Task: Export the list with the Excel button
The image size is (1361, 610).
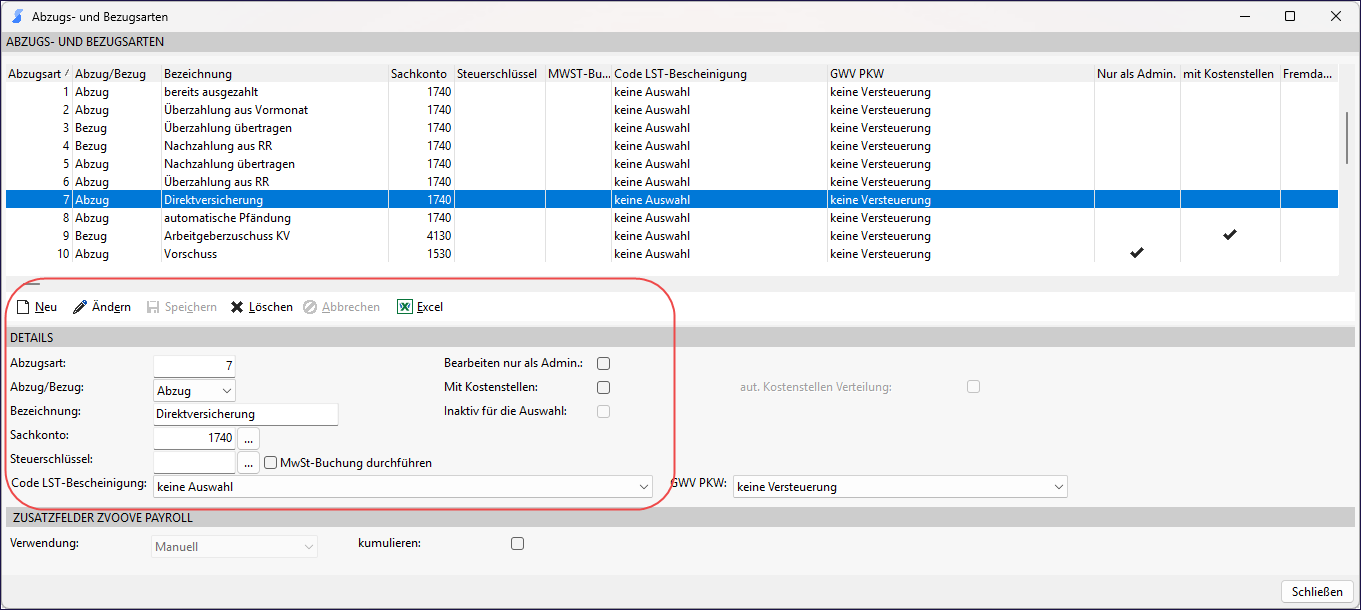Action: (420, 307)
